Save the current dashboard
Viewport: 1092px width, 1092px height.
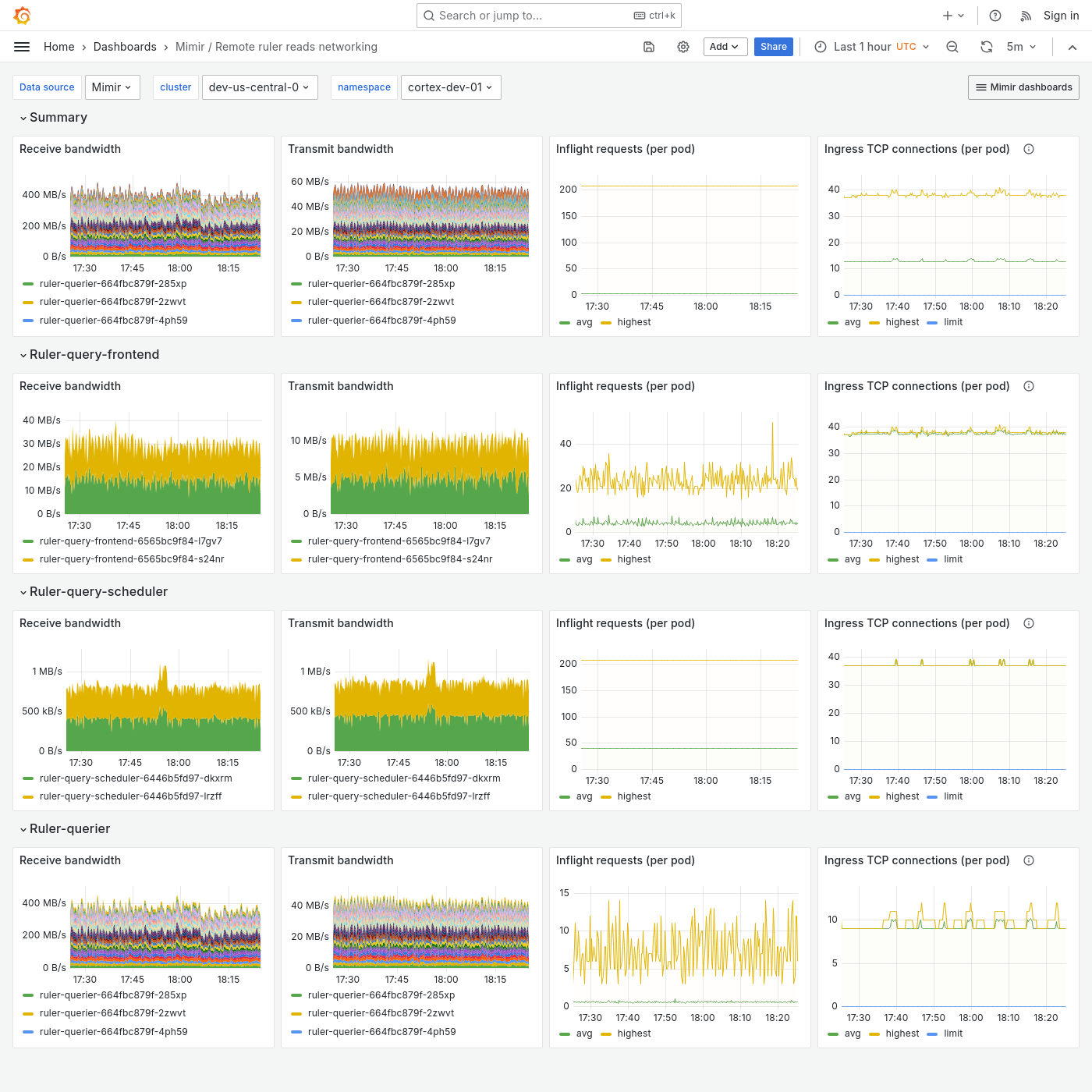(x=649, y=47)
